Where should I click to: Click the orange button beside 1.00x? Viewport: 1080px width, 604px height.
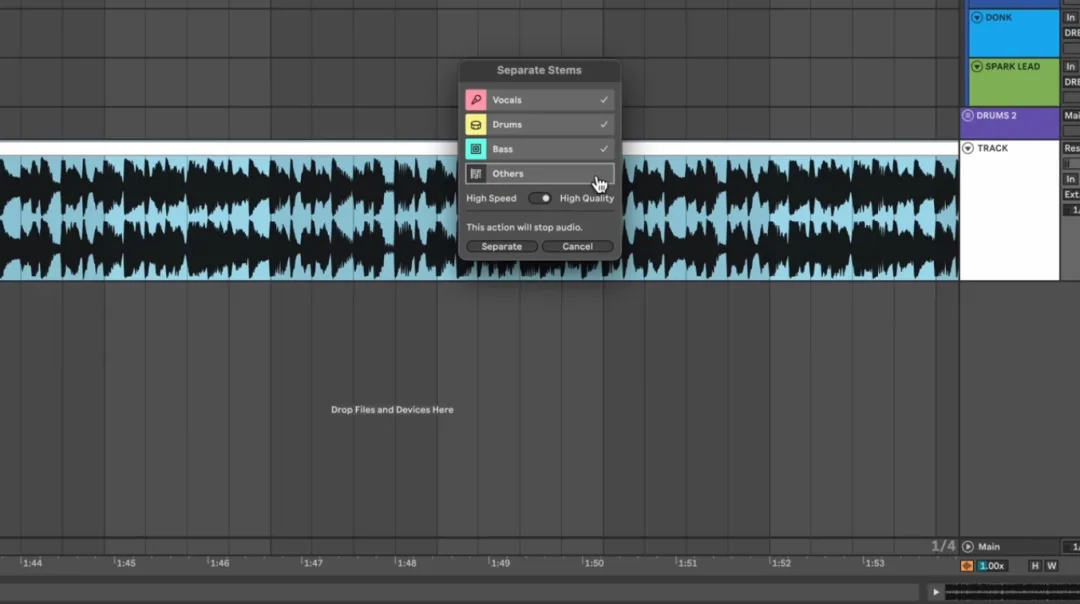(967, 566)
